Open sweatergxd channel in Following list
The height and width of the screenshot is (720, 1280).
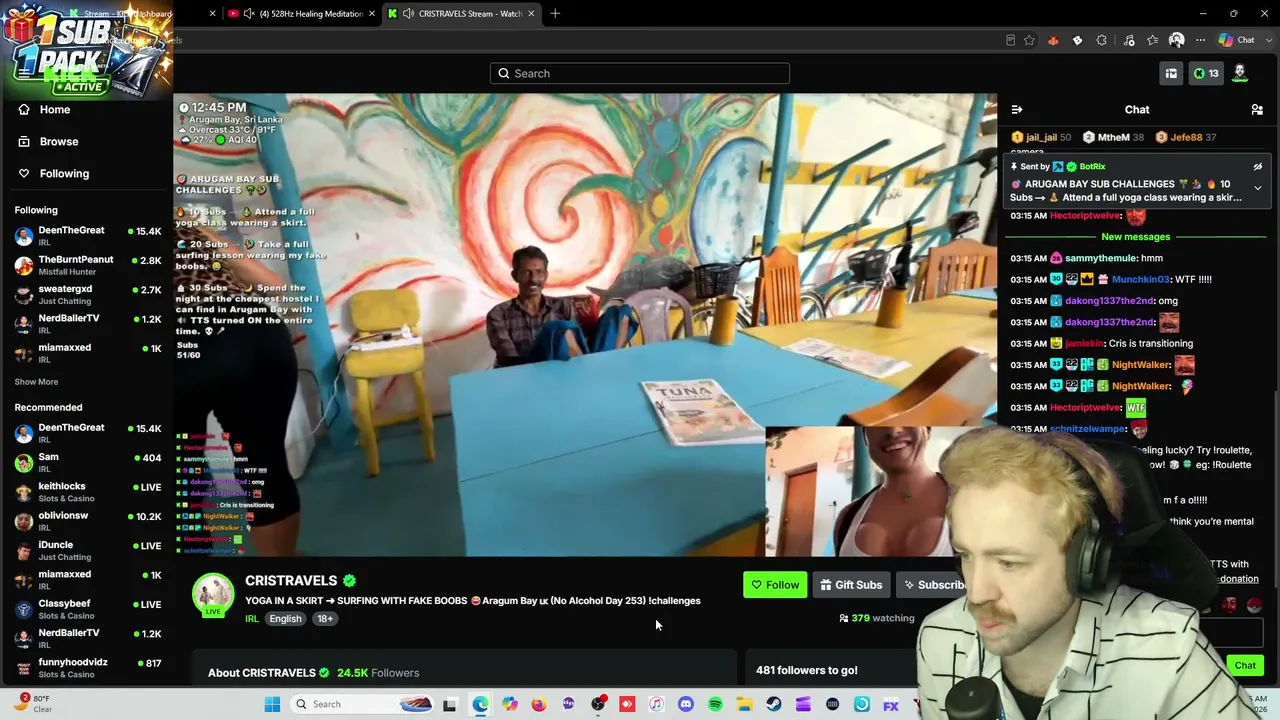87,294
